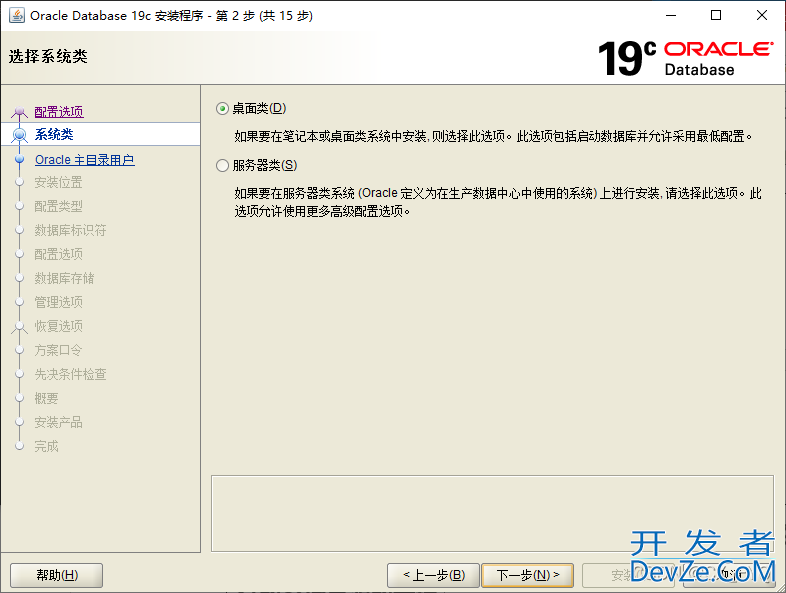Click the disabled 安装产品 step
Viewport: 786px width, 593px height.
click(58, 423)
